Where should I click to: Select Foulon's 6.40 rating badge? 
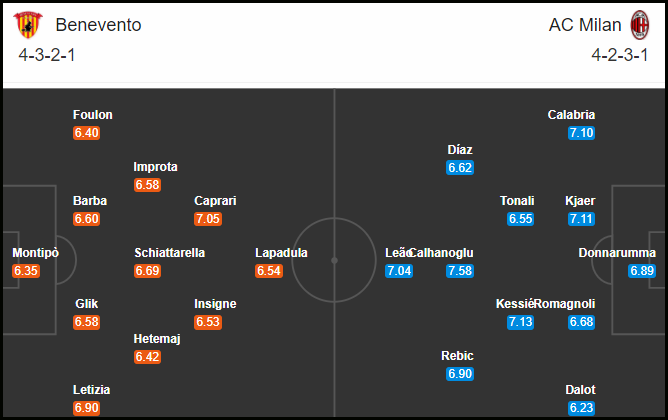click(86, 133)
